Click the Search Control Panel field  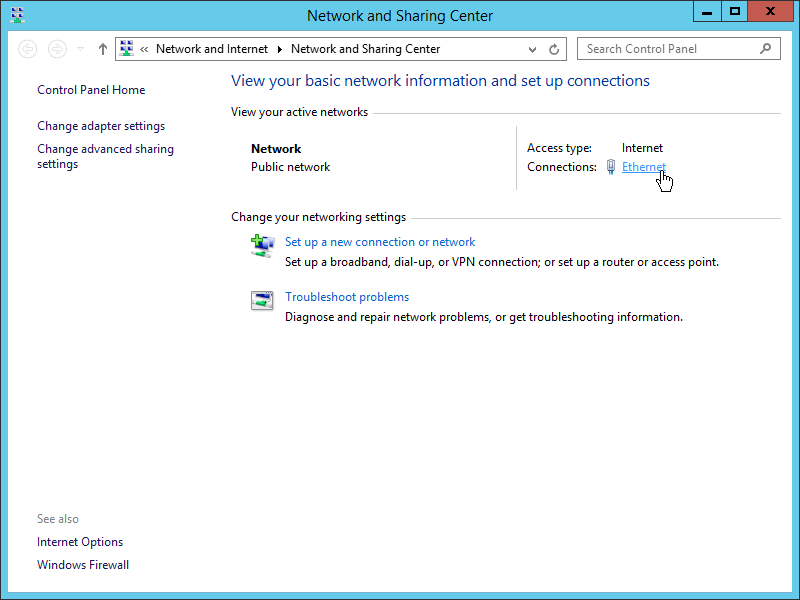click(679, 49)
